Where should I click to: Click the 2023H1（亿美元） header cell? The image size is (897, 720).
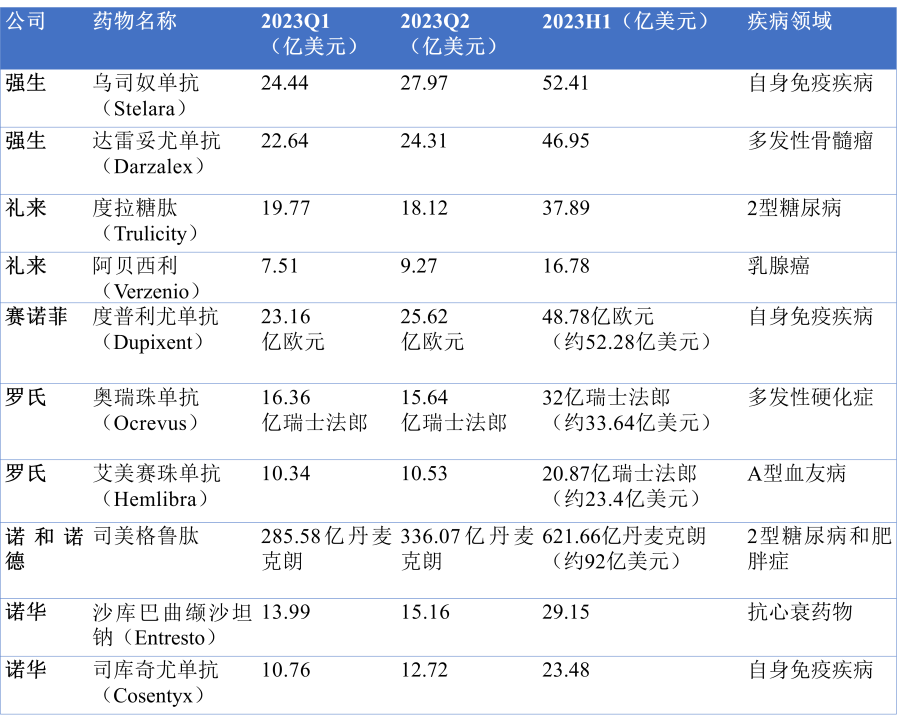tap(628, 22)
